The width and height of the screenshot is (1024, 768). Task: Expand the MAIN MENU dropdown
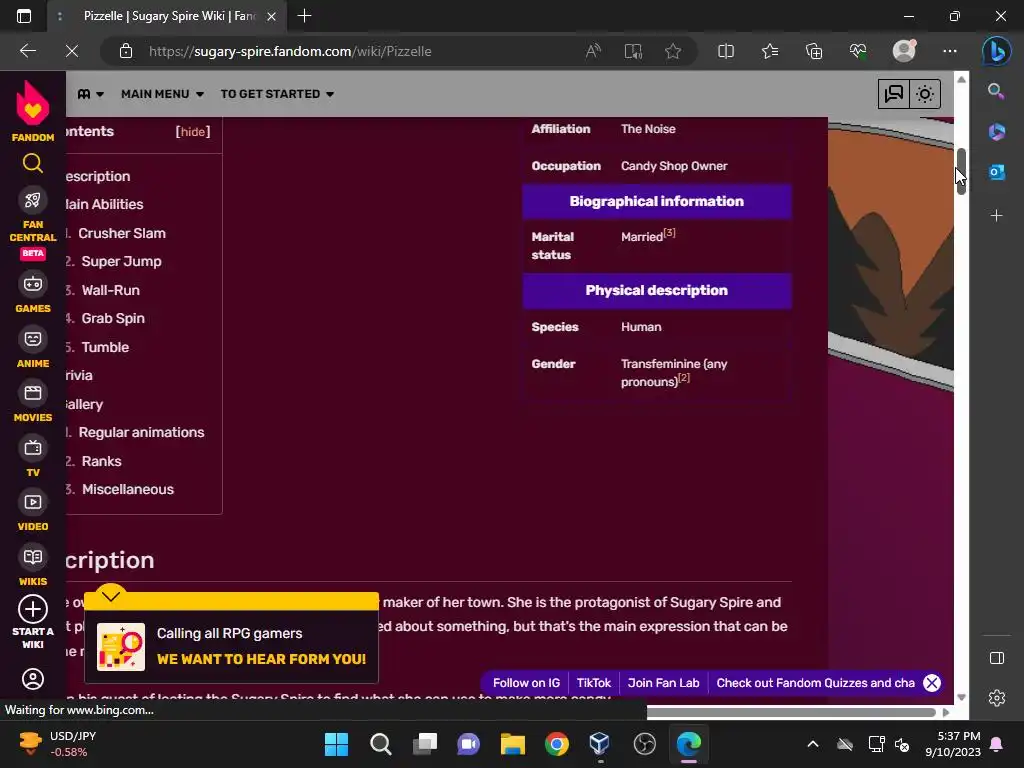163,94
